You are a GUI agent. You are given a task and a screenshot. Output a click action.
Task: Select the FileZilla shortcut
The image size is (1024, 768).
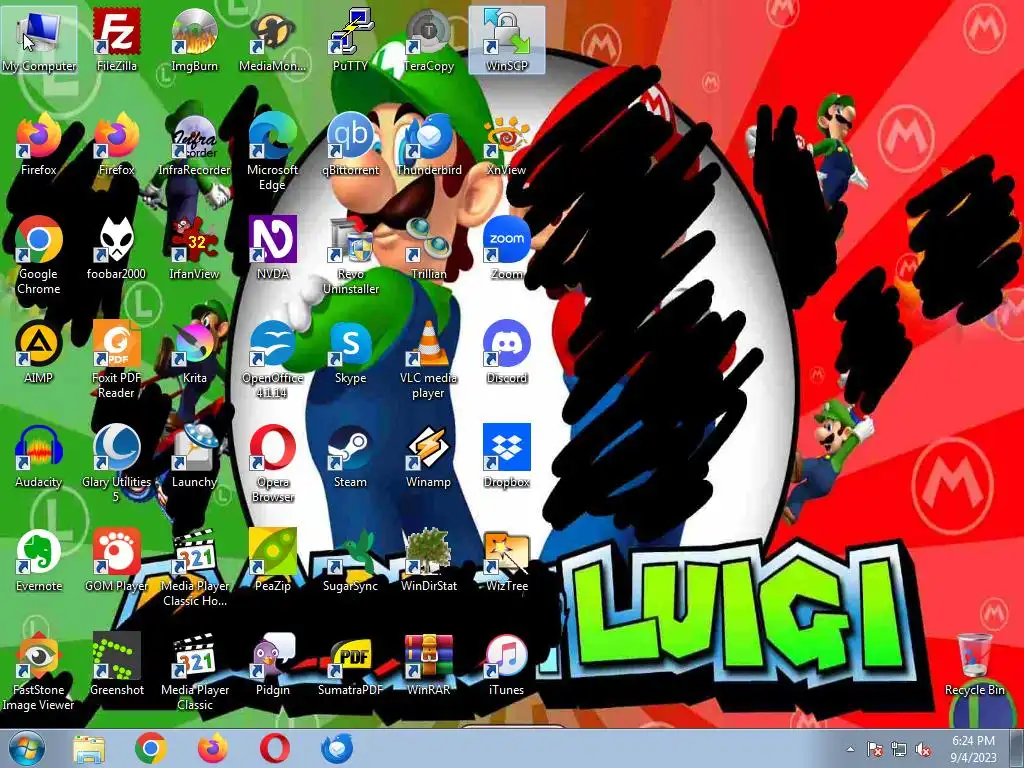click(x=116, y=40)
